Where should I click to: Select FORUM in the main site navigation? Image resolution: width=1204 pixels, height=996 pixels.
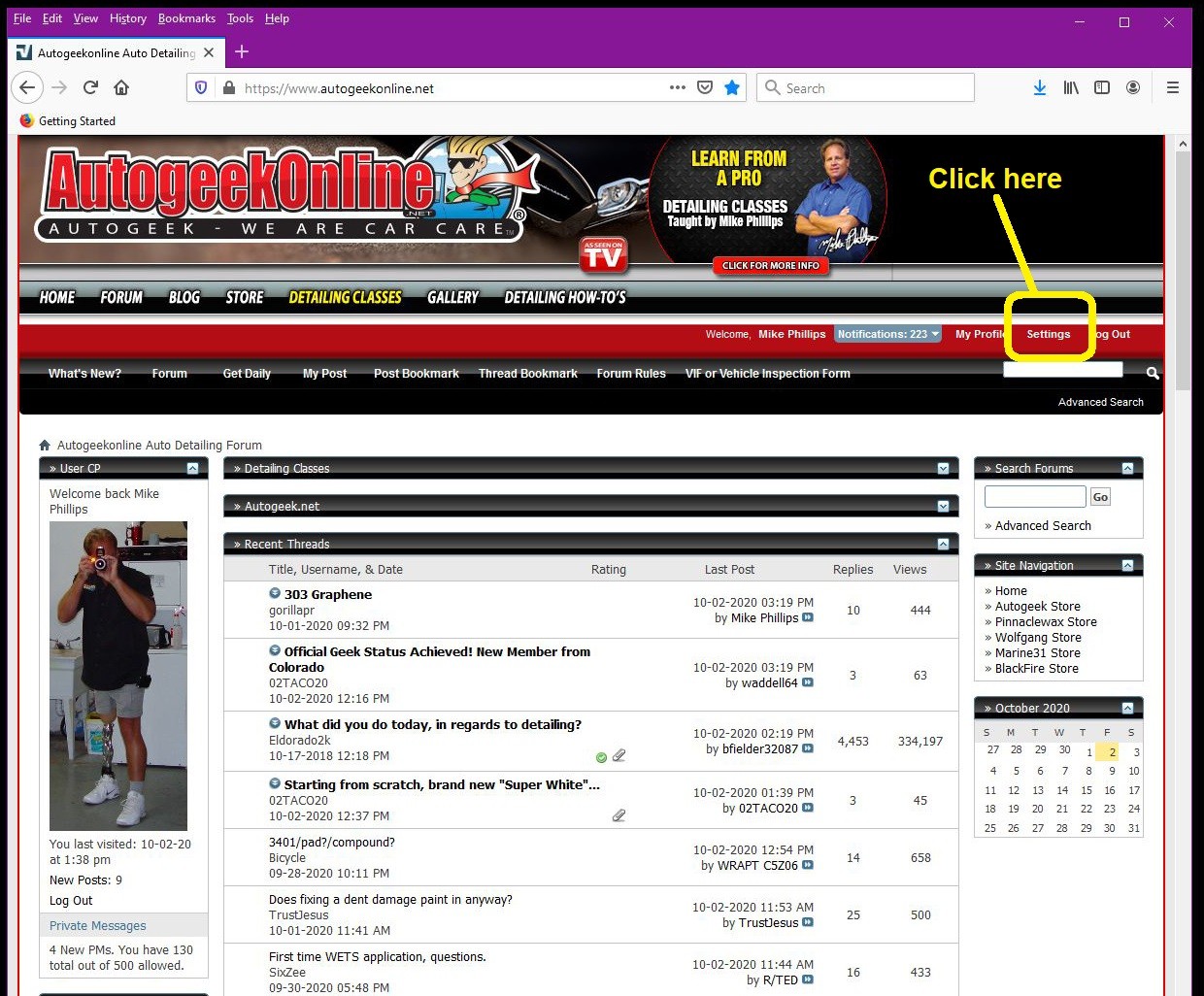click(121, 297)
